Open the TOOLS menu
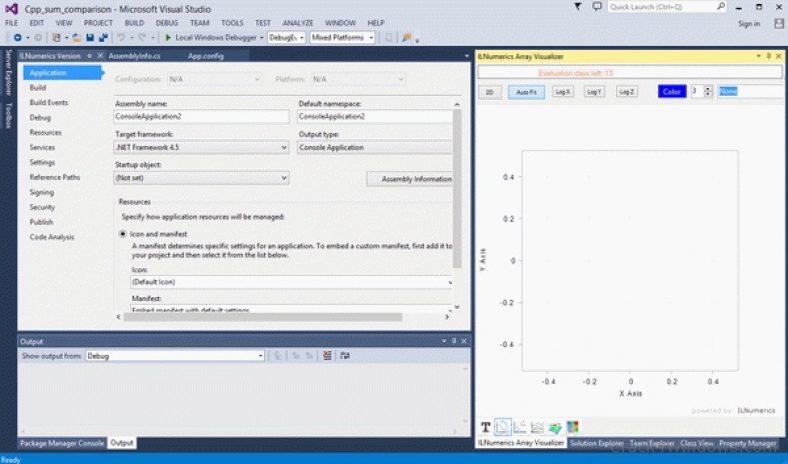 coord(232,23)
